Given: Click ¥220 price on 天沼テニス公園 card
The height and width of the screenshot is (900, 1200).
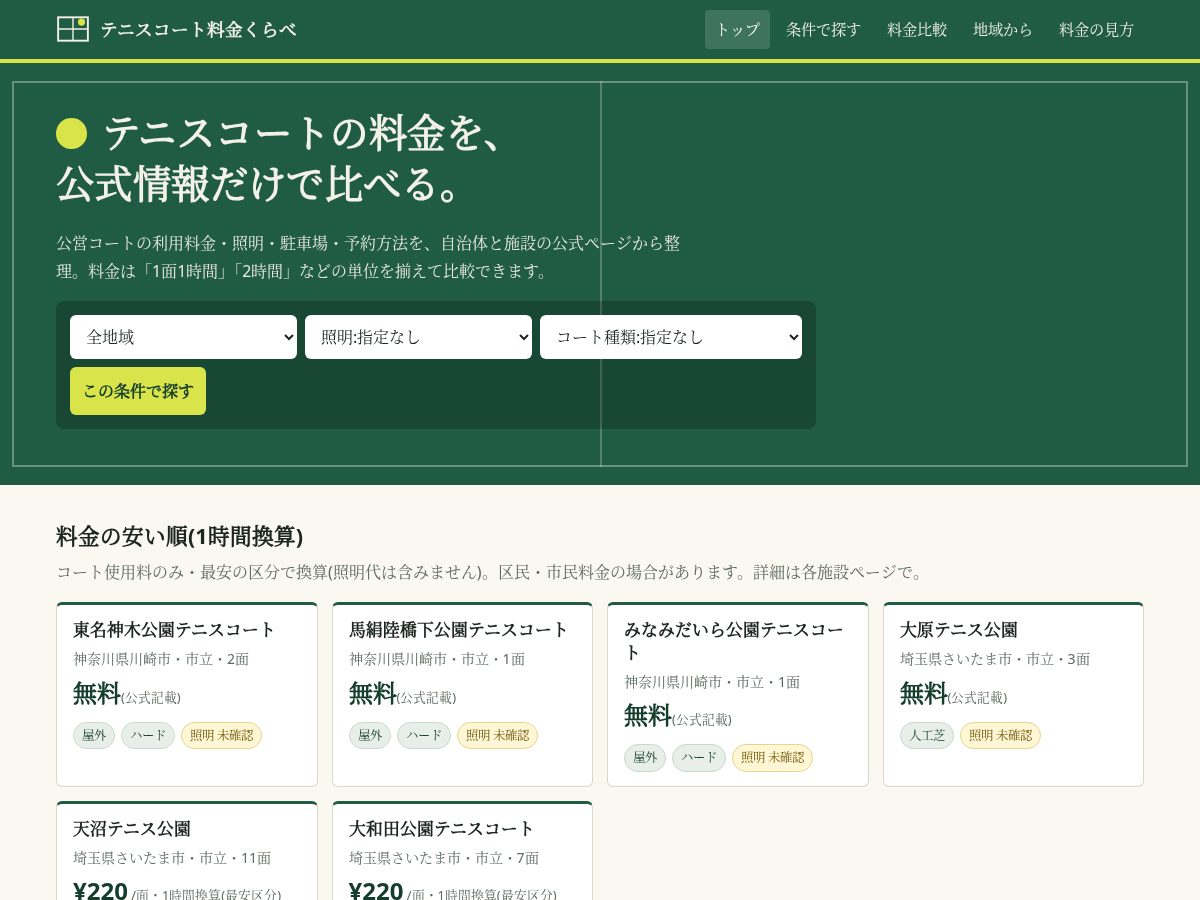Looking at the screenshot, I should (100, 891).
